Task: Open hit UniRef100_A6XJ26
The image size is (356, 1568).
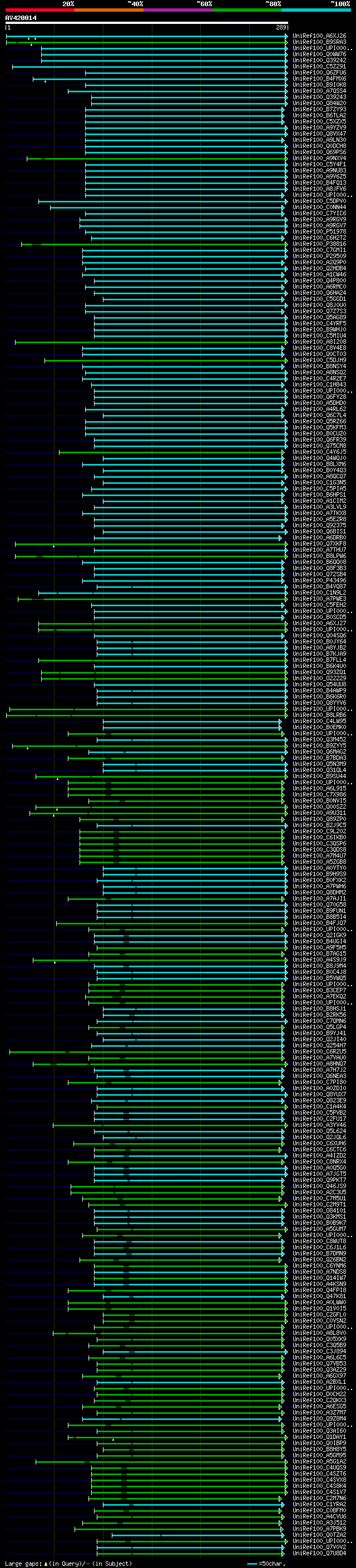Action: 319,36
